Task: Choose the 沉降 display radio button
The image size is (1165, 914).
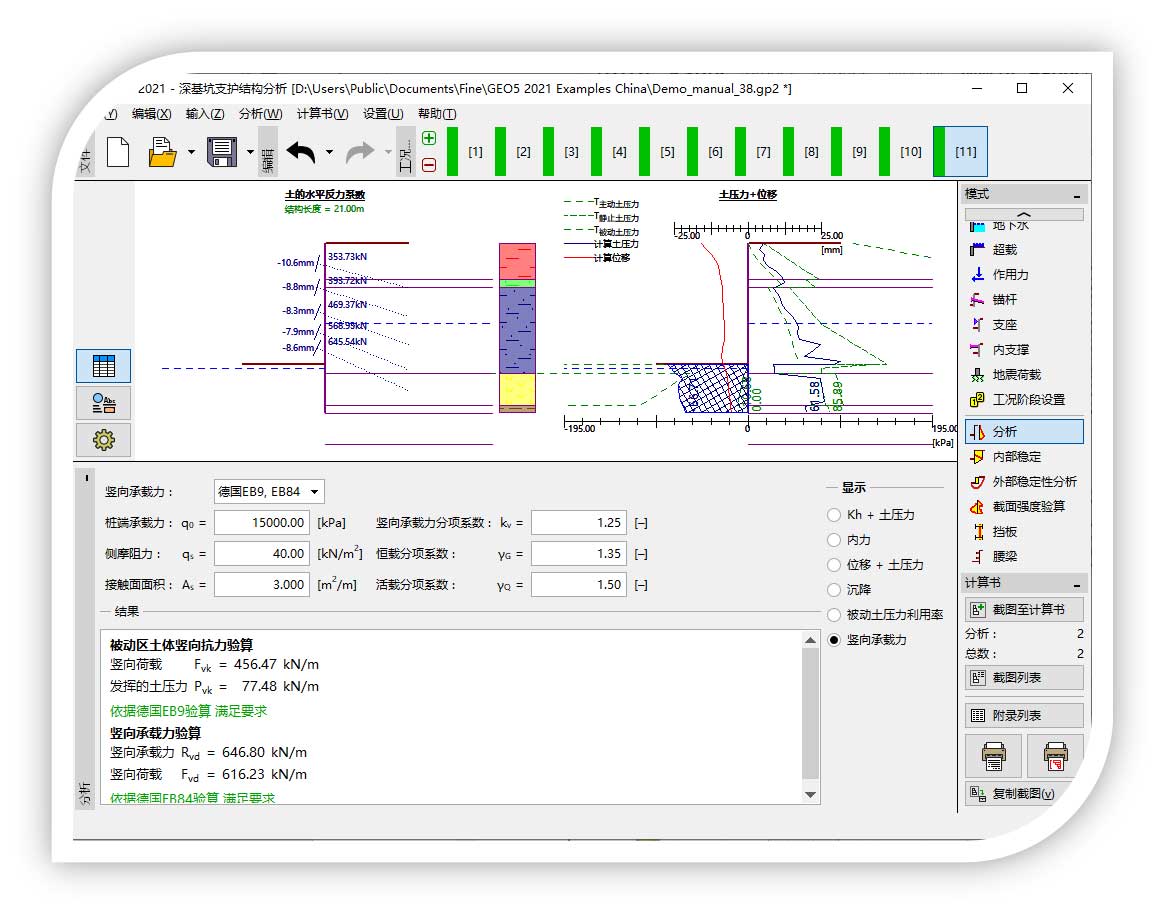Action: (x=834, y=590)
